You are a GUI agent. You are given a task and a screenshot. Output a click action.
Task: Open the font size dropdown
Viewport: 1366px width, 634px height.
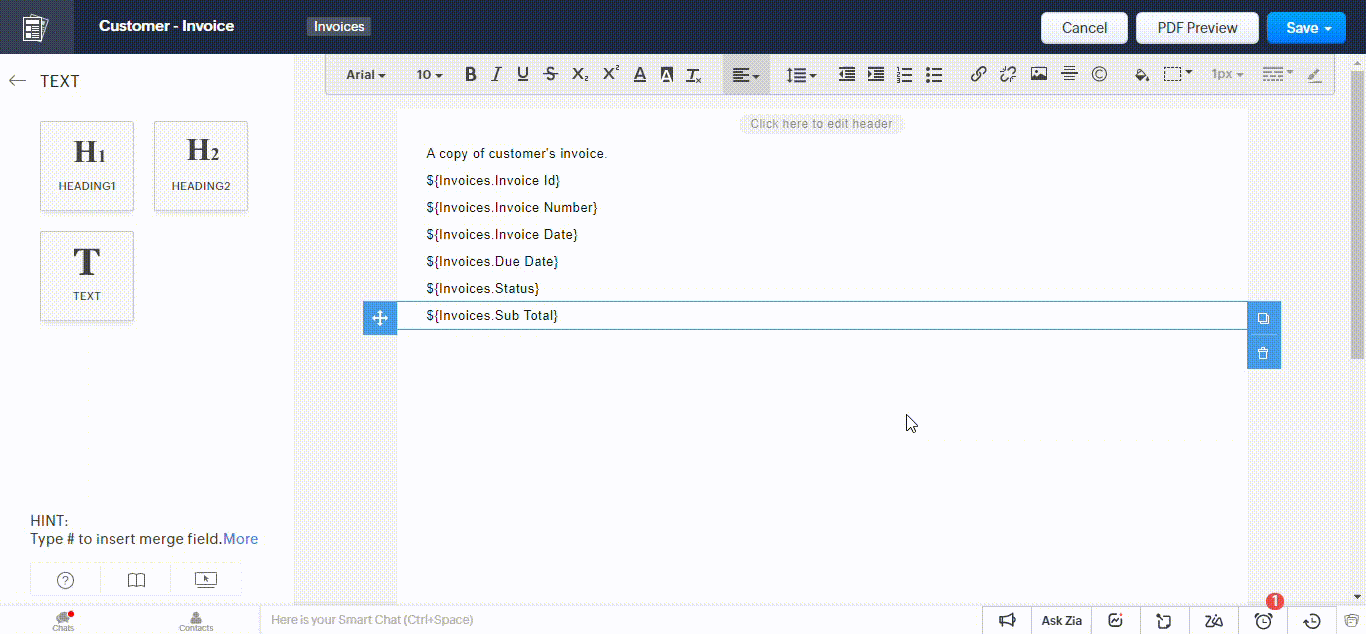(427, 74)
